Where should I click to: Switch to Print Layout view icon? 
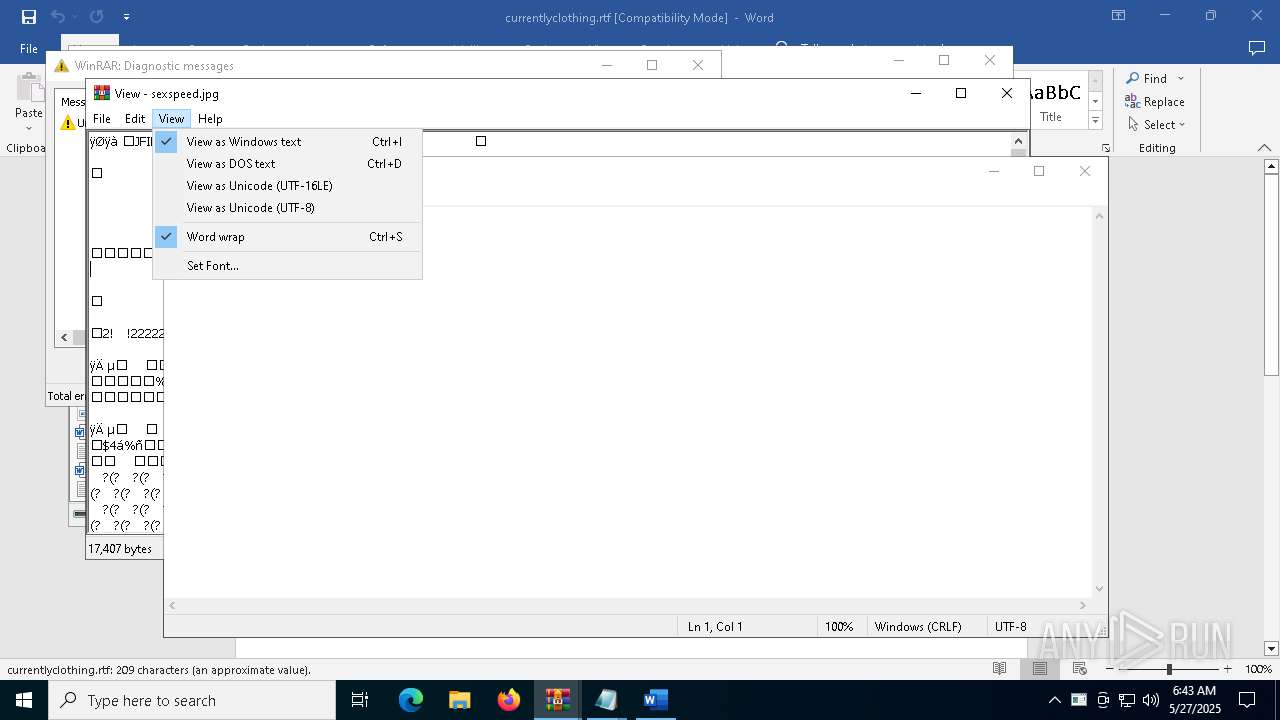pos(1040,669)
